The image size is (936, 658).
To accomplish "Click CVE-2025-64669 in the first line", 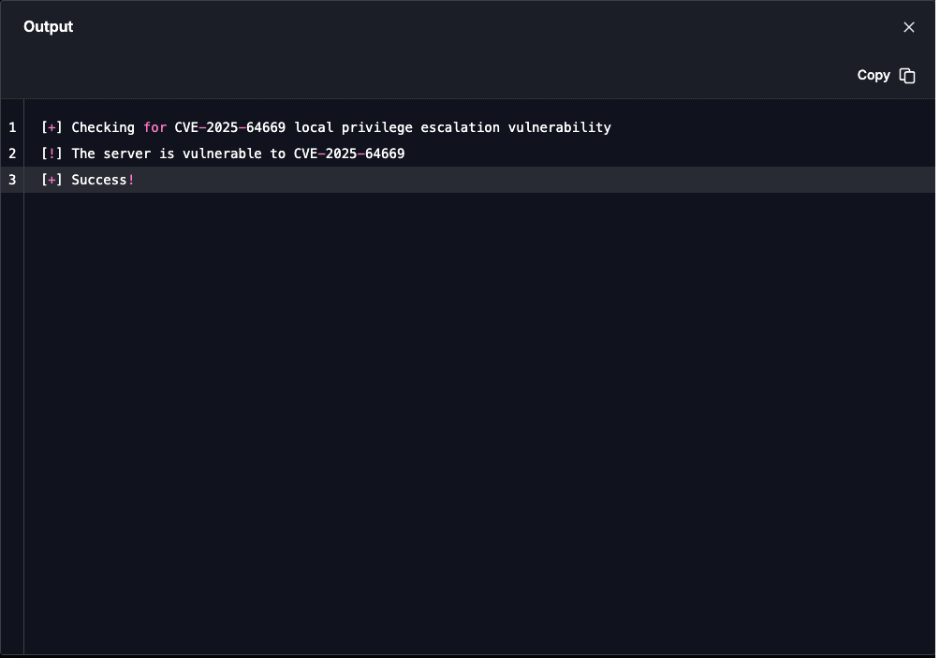I will point(230,127).
